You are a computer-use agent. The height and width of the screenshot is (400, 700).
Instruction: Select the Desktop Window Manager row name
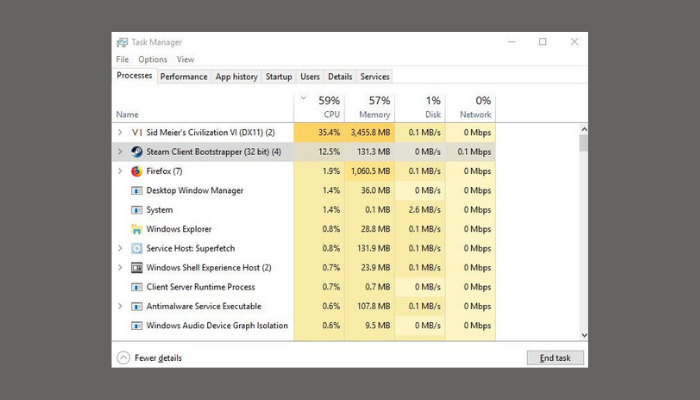tap(195, 191)
